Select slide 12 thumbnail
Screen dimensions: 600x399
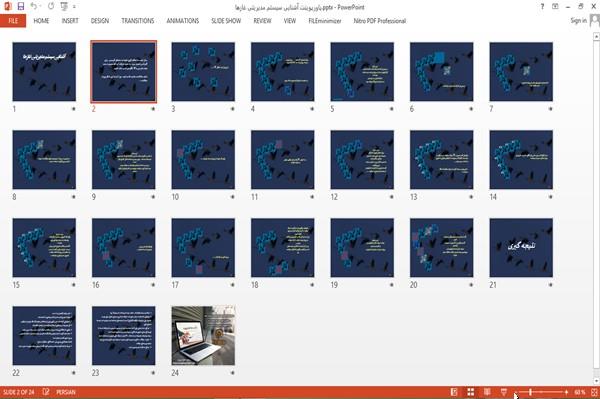point(362,160)
